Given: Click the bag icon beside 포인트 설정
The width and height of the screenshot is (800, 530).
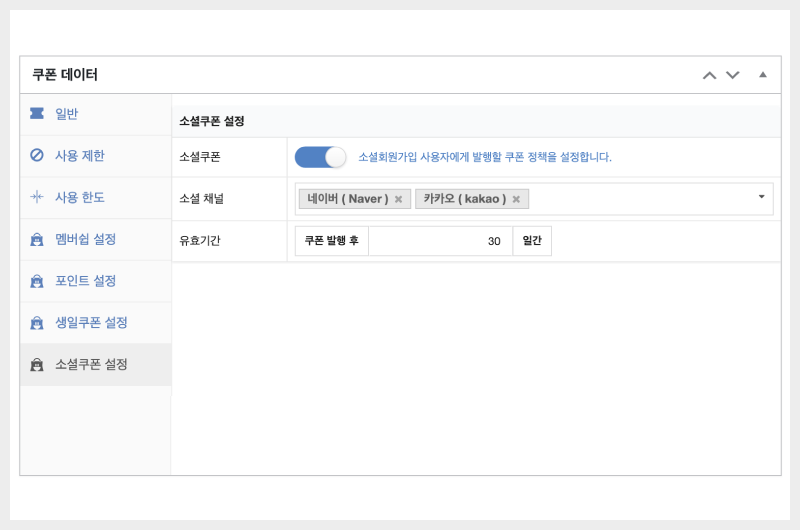Looking at the screenshot, I should [37, 281].
